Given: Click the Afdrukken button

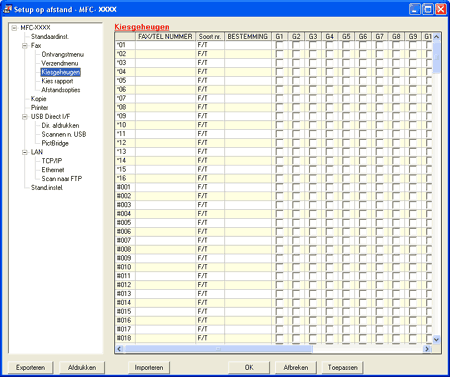Looking at the screenshot, I should (x=82, y=368).
